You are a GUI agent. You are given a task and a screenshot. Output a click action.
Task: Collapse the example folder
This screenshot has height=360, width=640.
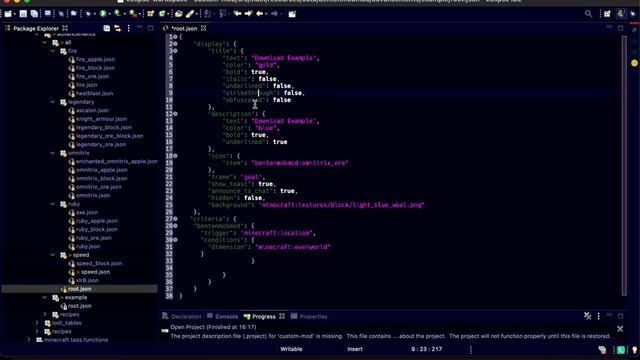point(44,298)
